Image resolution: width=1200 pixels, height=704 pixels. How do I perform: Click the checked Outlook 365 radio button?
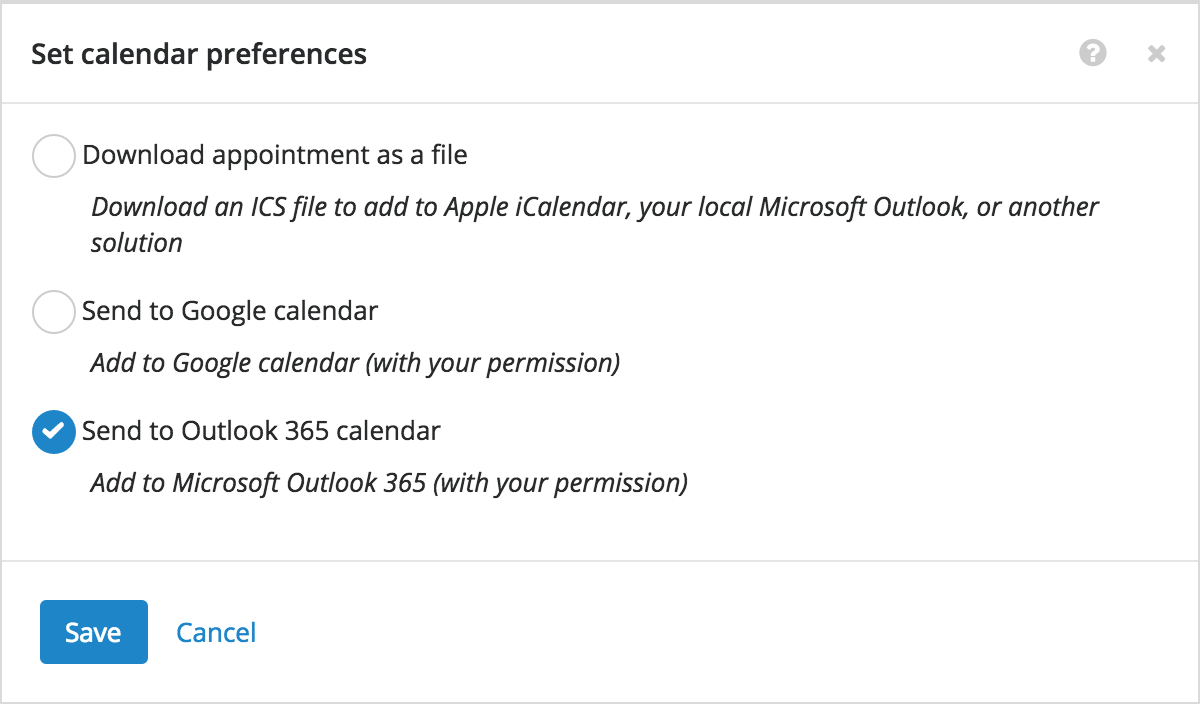[x=54, y=432]
